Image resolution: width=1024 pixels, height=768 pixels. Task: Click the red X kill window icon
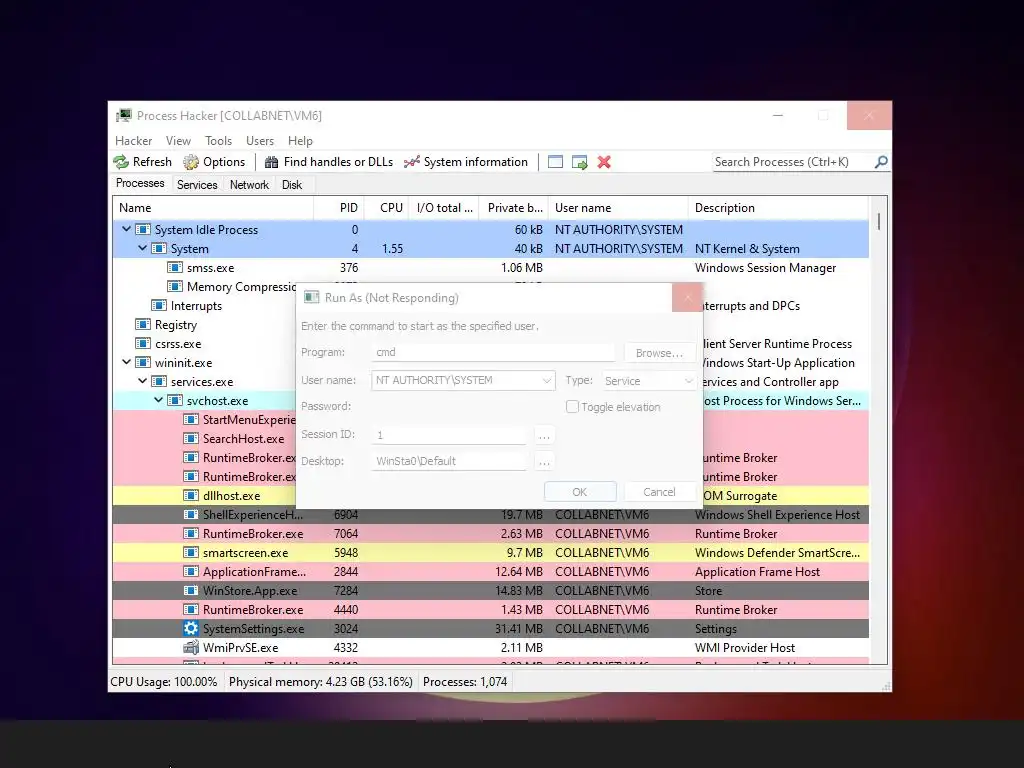click(604, 162)
